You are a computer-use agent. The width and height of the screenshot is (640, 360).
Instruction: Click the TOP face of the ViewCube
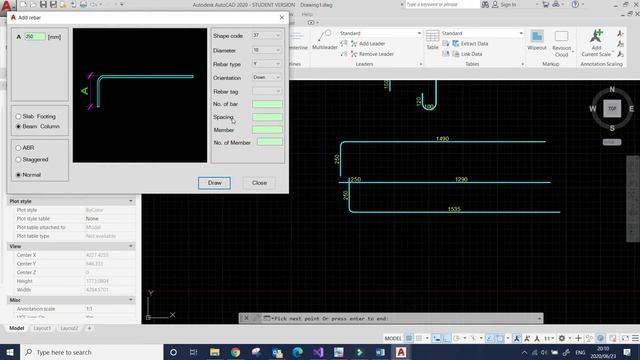tap(612, 109)
